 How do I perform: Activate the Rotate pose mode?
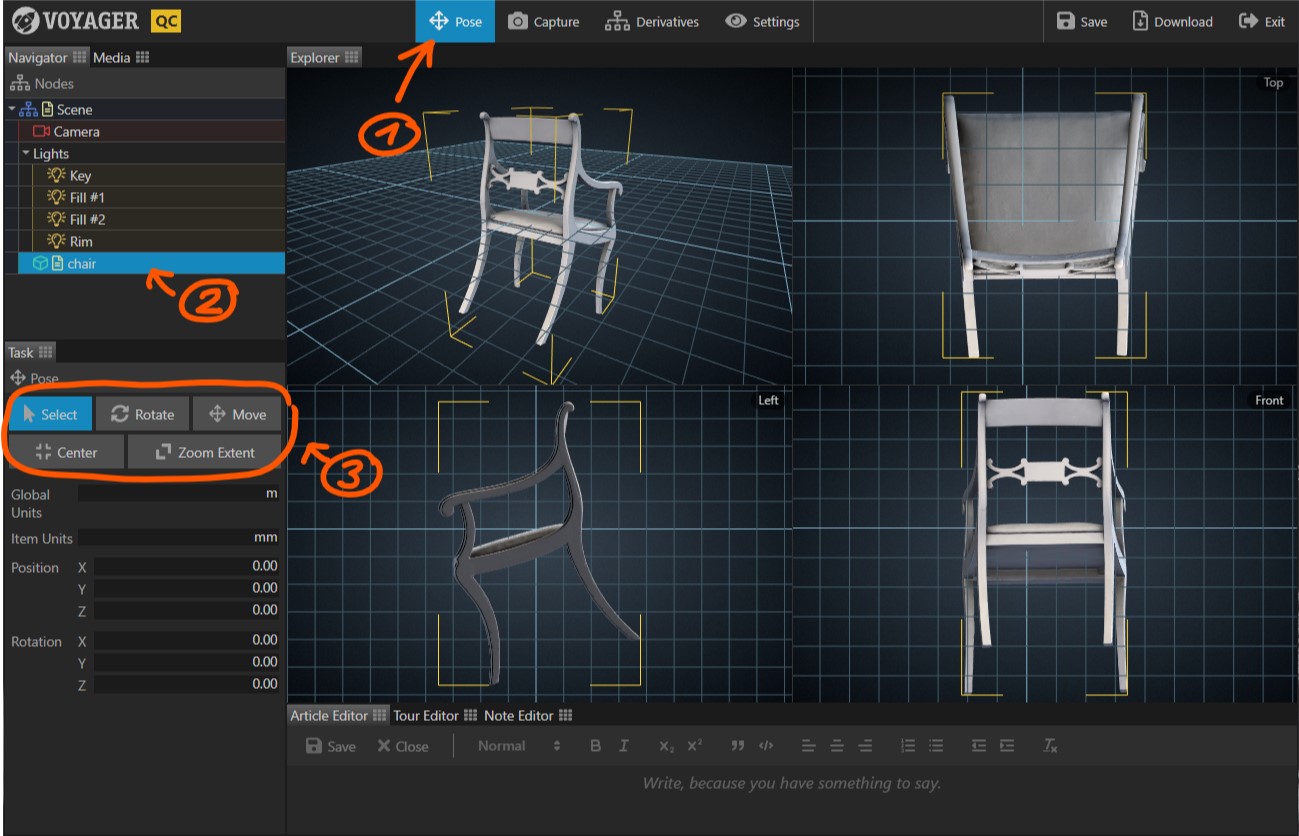coord(142,414)
